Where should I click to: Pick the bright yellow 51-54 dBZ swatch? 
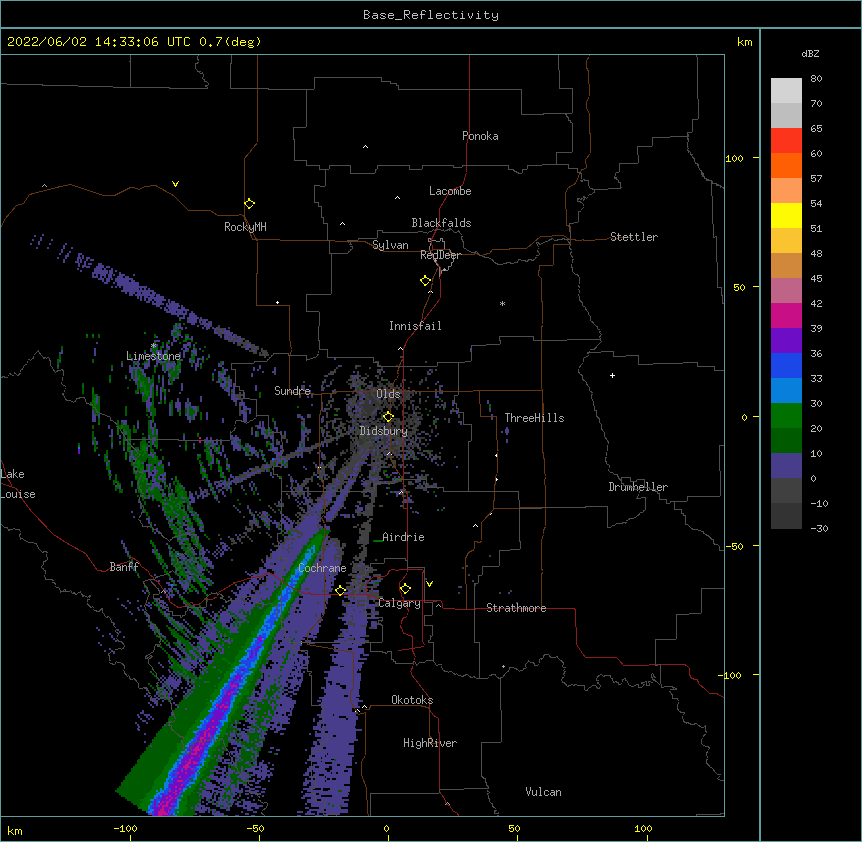[786, 215]
